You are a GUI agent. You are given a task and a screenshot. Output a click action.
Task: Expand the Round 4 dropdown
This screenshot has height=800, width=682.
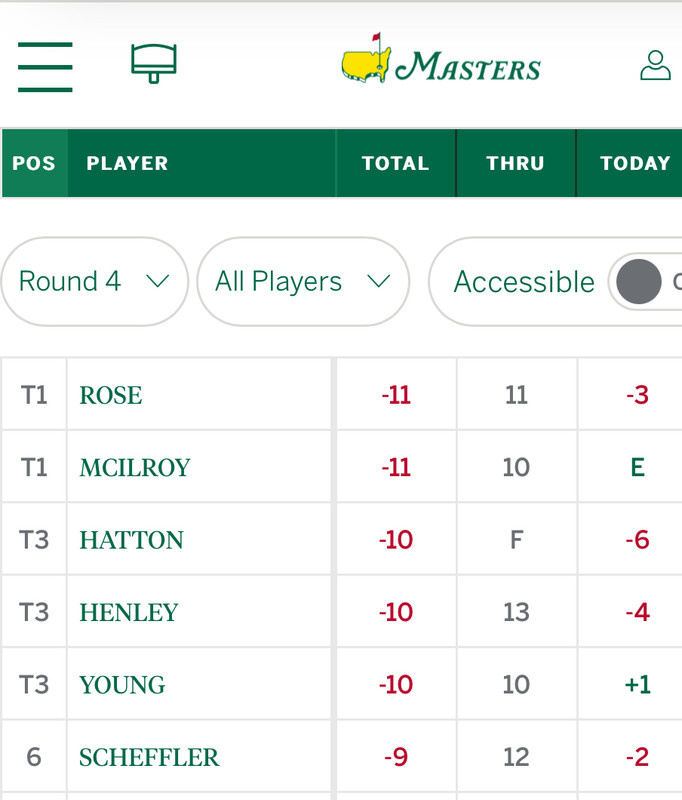[94, 281]
